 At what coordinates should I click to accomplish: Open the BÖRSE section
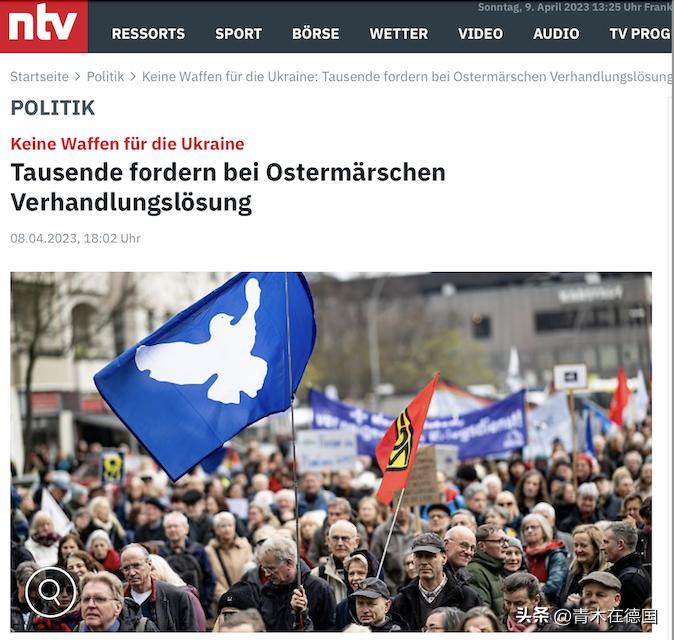[x=316, y=34]
